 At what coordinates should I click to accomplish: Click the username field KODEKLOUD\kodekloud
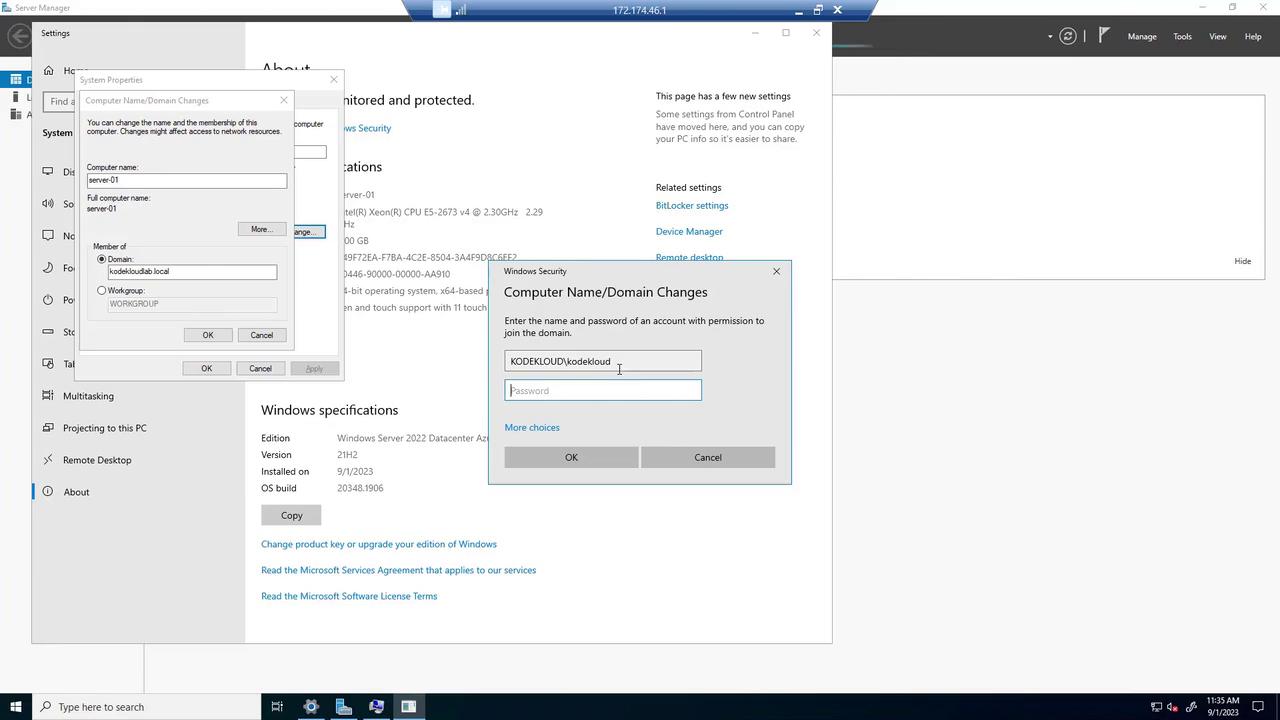pyautogui.click(x=603, y=361)
